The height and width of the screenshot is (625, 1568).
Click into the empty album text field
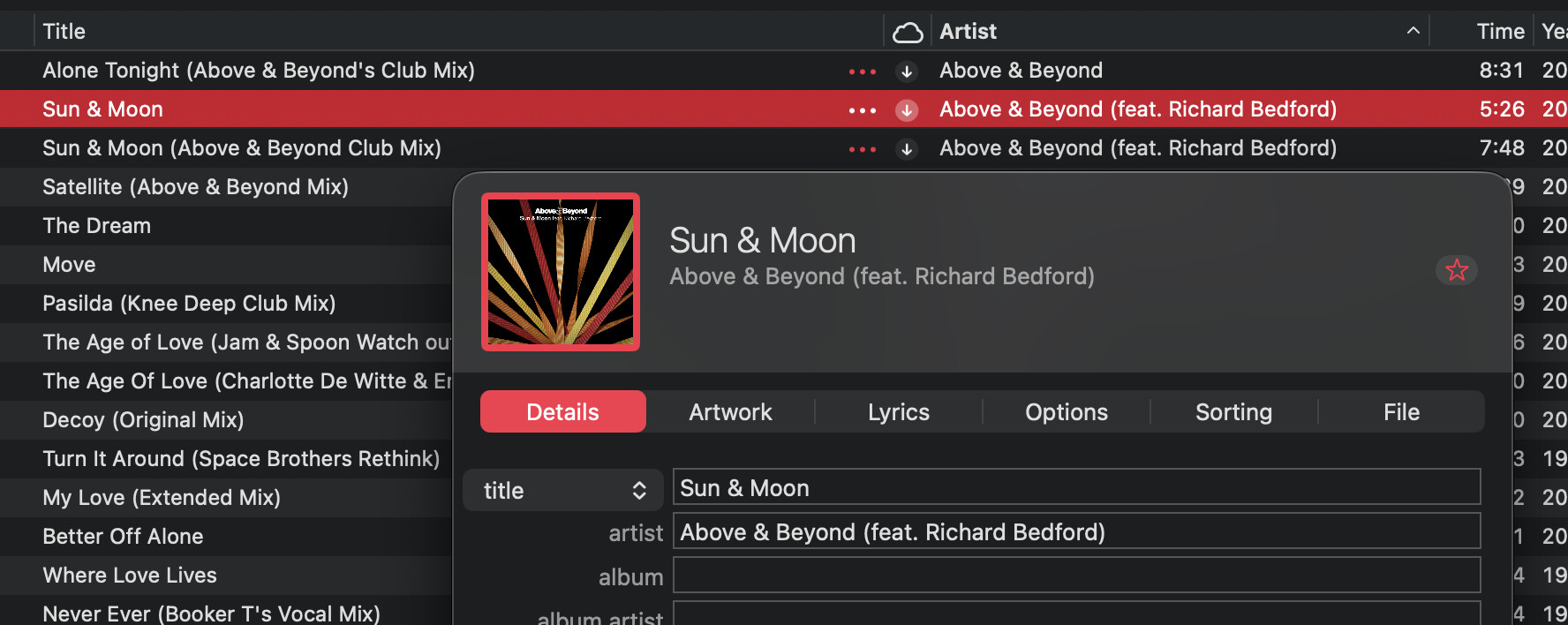pos(1076,576)
